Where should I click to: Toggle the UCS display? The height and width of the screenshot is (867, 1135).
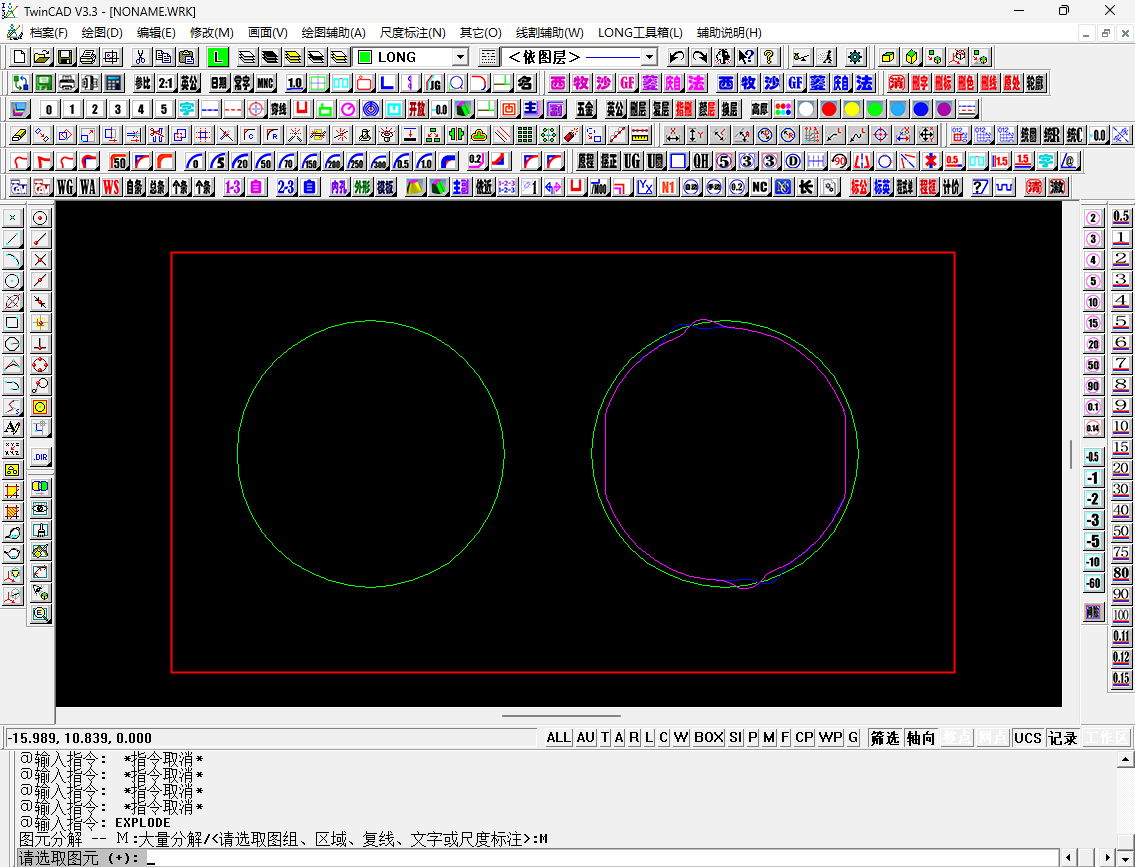1028,738
